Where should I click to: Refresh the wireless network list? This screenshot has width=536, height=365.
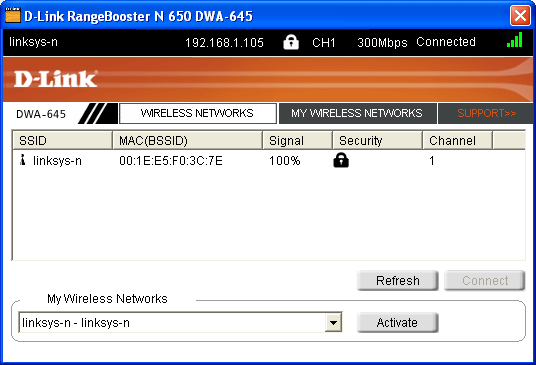tap(398, 281)
